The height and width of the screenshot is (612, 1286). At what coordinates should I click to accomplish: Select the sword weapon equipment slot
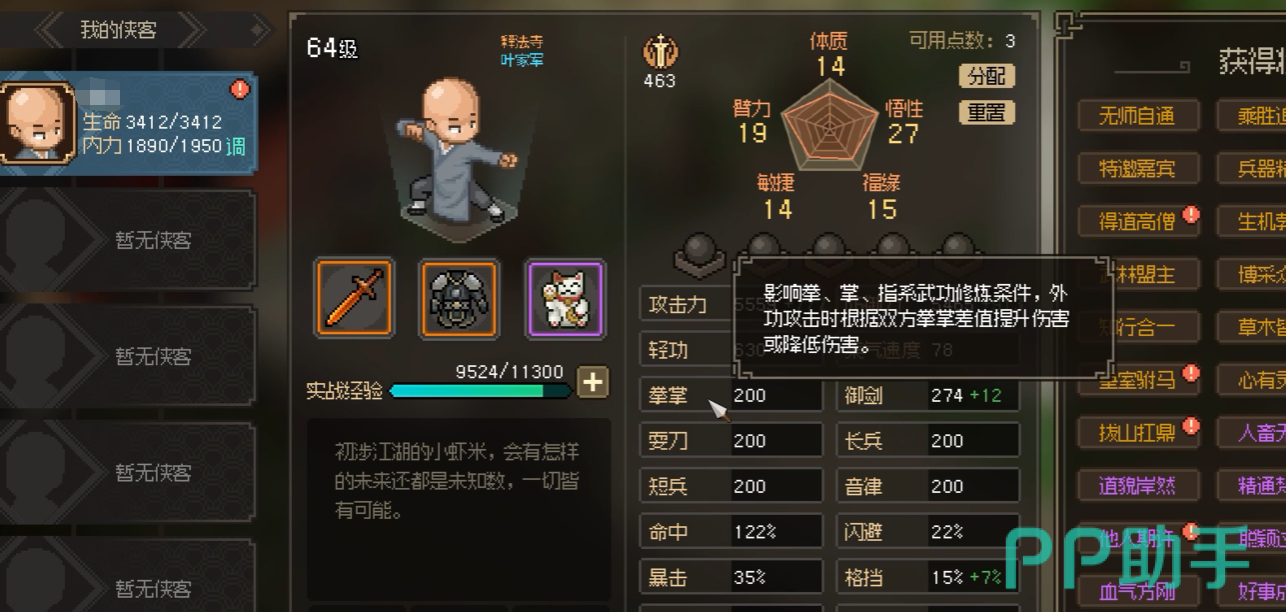coord(354,297)
